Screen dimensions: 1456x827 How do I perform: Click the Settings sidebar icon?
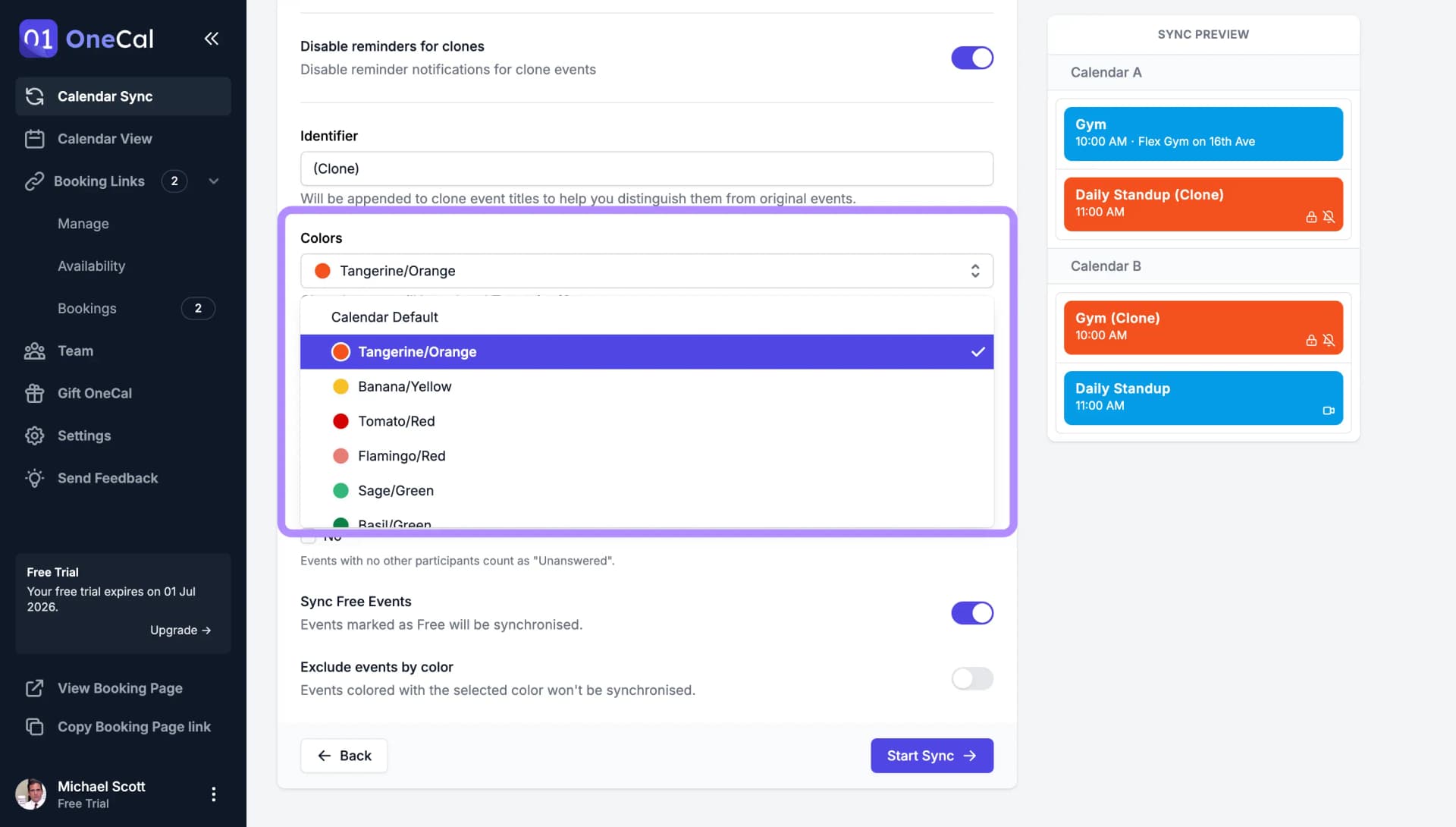(x=34, y=435)
